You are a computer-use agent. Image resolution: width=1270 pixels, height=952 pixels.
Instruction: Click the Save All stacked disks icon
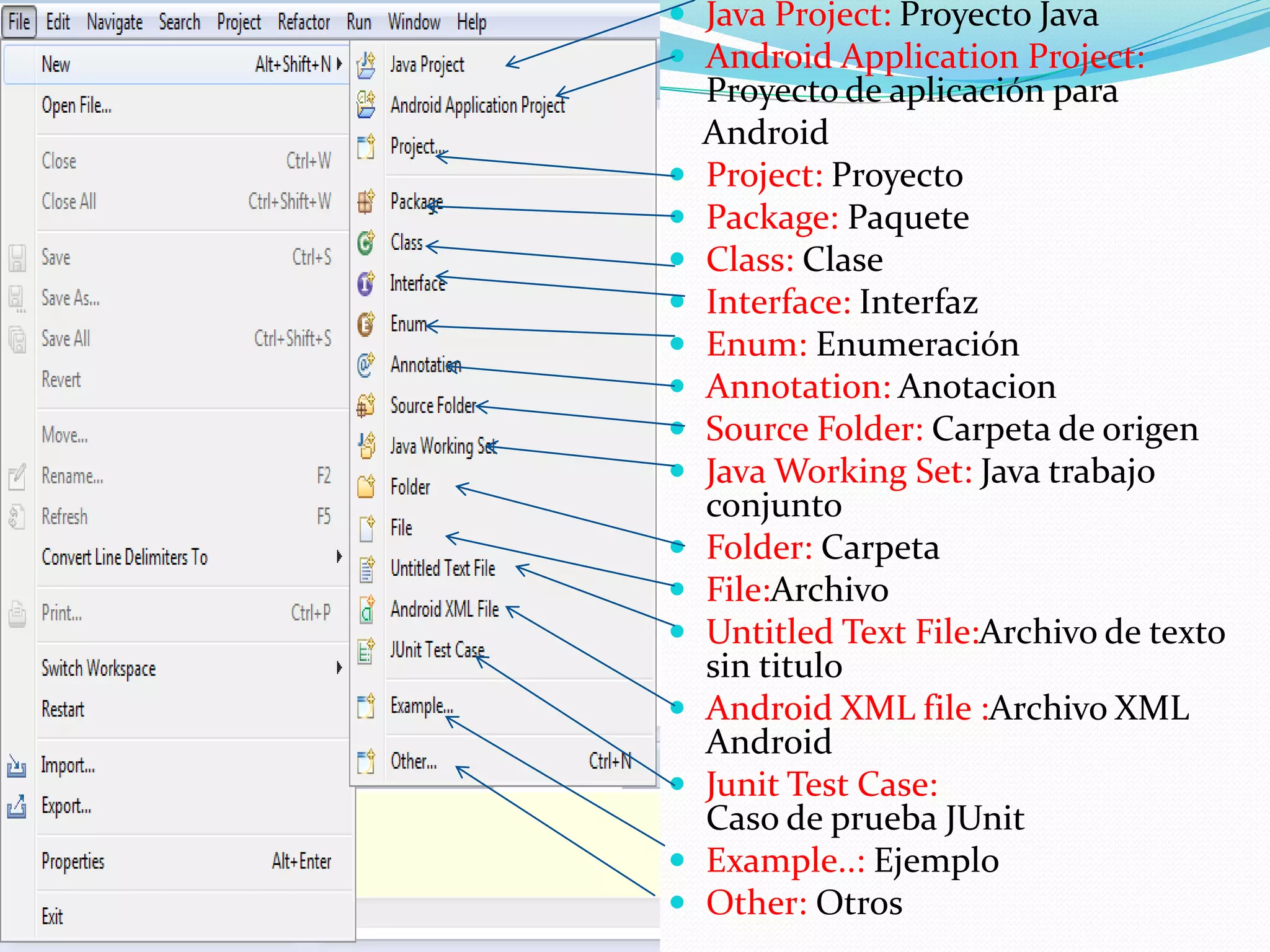(17, 340)
